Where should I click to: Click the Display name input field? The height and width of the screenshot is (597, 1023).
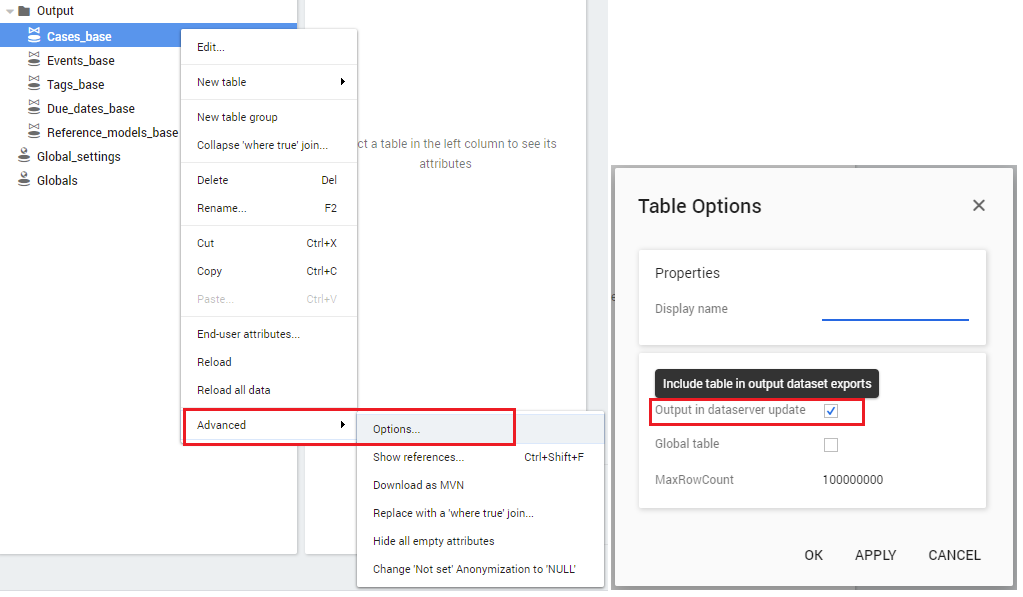tap(895, 309)
